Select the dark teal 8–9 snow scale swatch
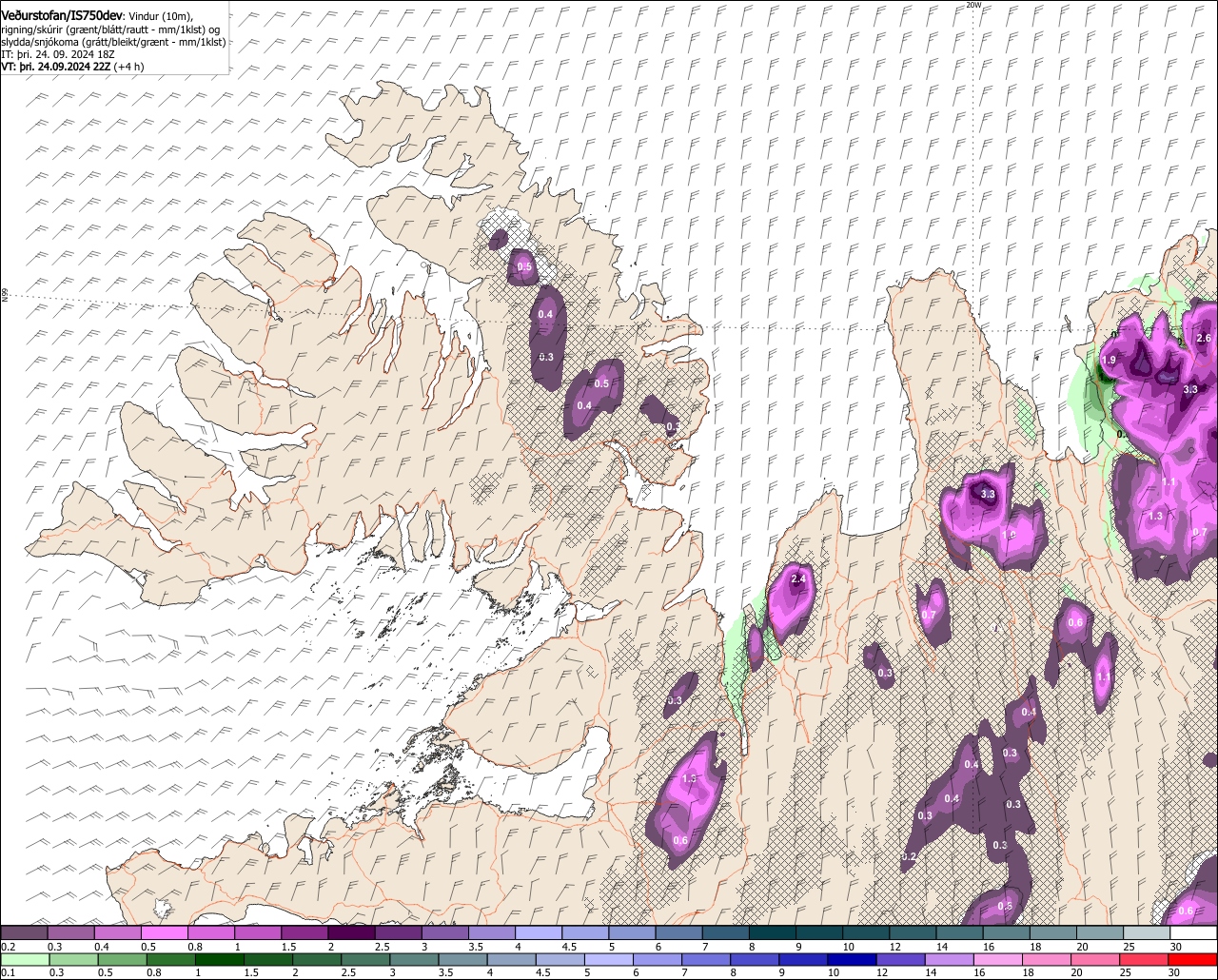This screenshot has width=1218, height=980. (x=772, y=932)
